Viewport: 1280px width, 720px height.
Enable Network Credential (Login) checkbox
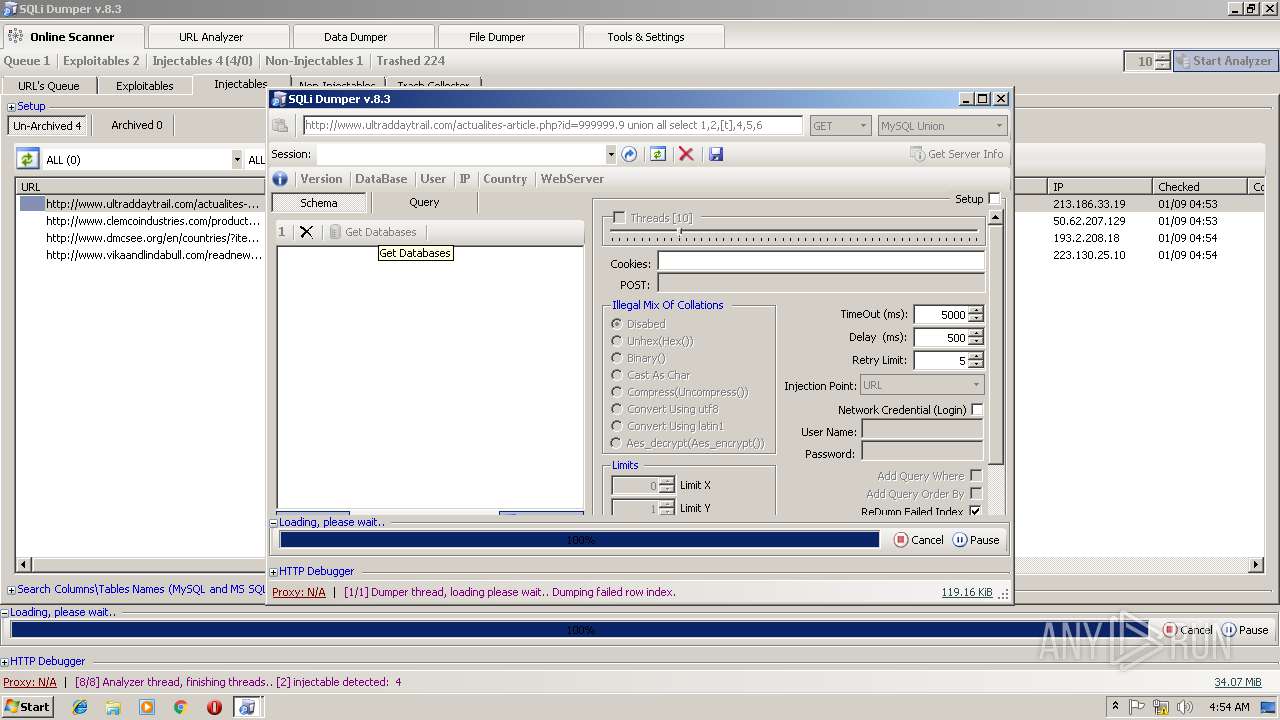(x=977, y=410)
